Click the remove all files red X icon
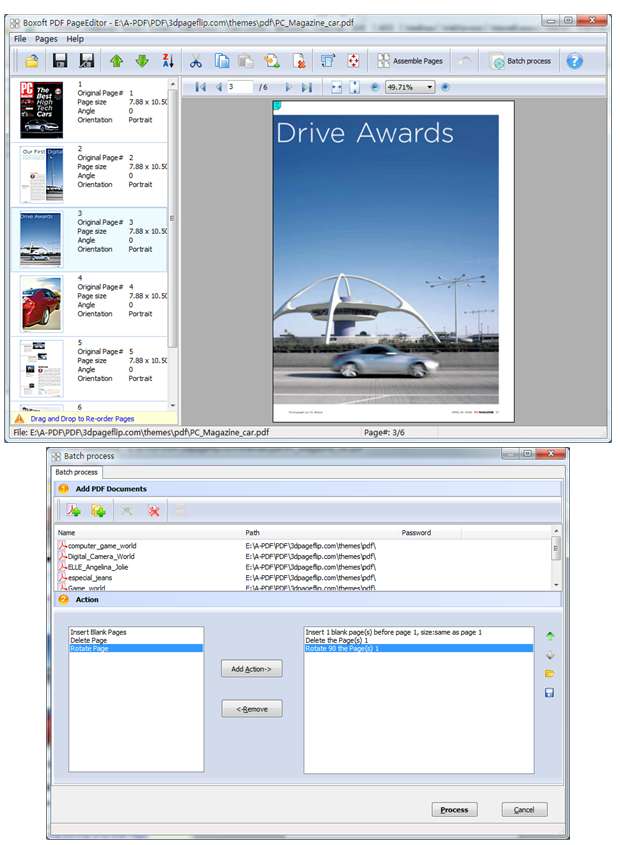 [x=154, y=510]
